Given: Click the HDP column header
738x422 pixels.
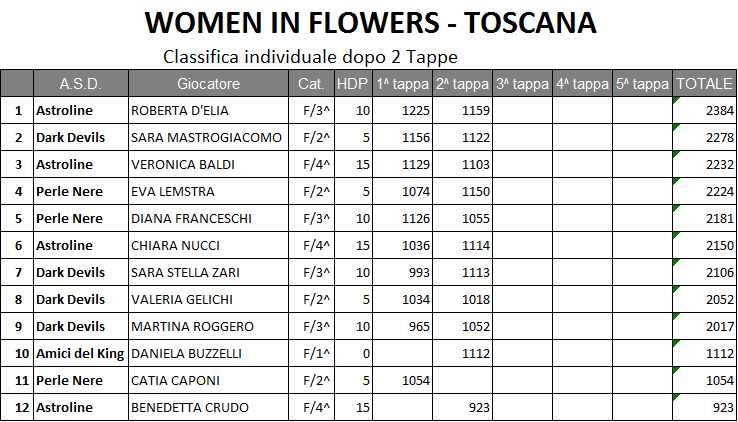Looking at the screenshot, I should coord(353,84).
